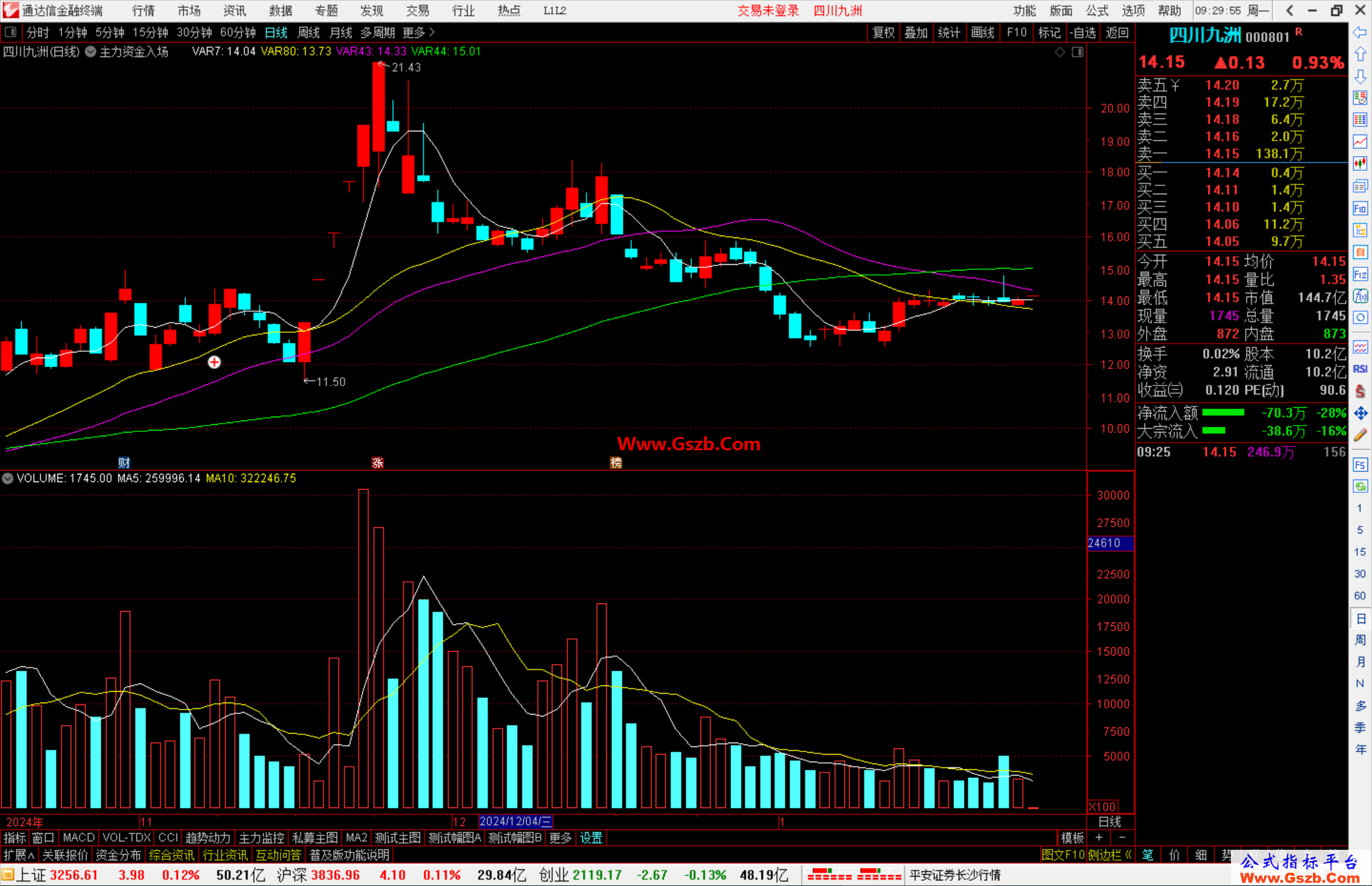This screenshot has height=886, width=1372.
Task: Go to previous stock with up arrow icon
Action: [1360, 55]
